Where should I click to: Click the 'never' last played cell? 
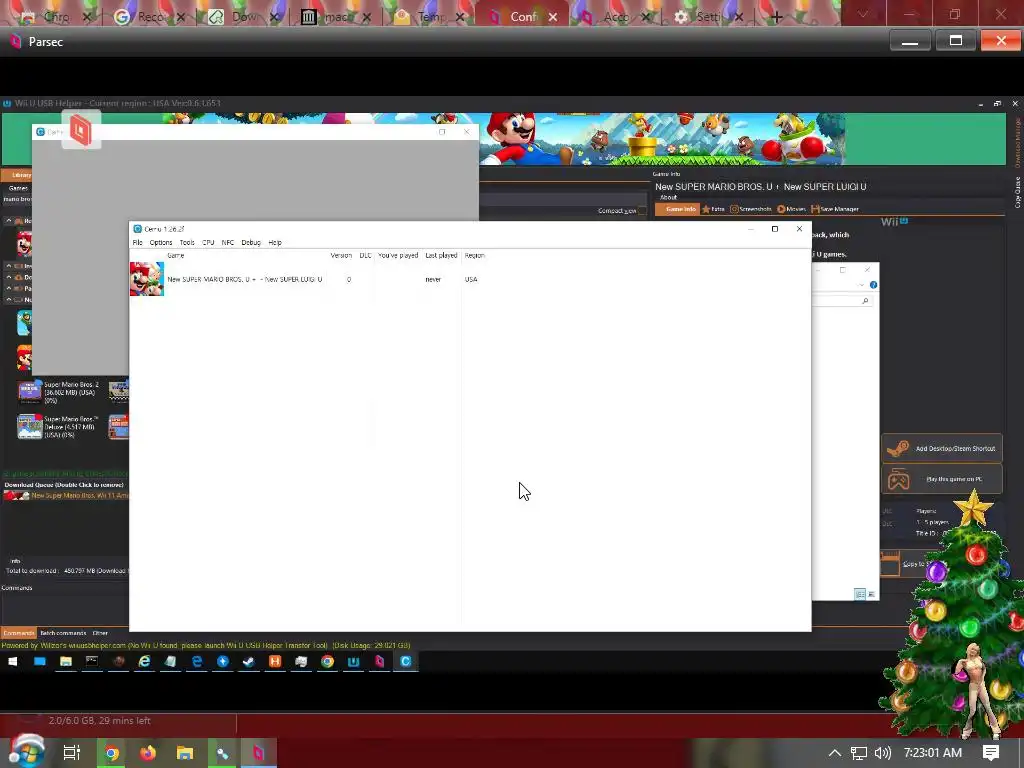pyautogui.click(x=433, y=280)
